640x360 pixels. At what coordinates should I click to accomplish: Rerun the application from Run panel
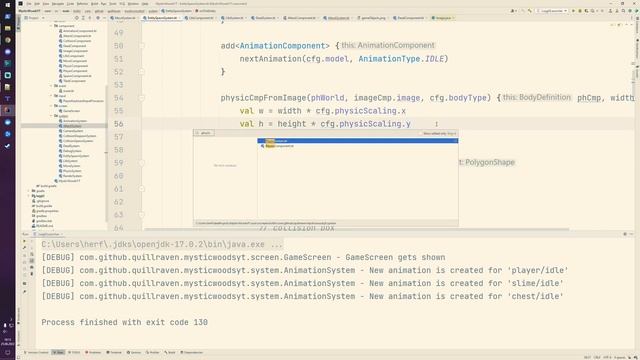(x=24, y=241)
